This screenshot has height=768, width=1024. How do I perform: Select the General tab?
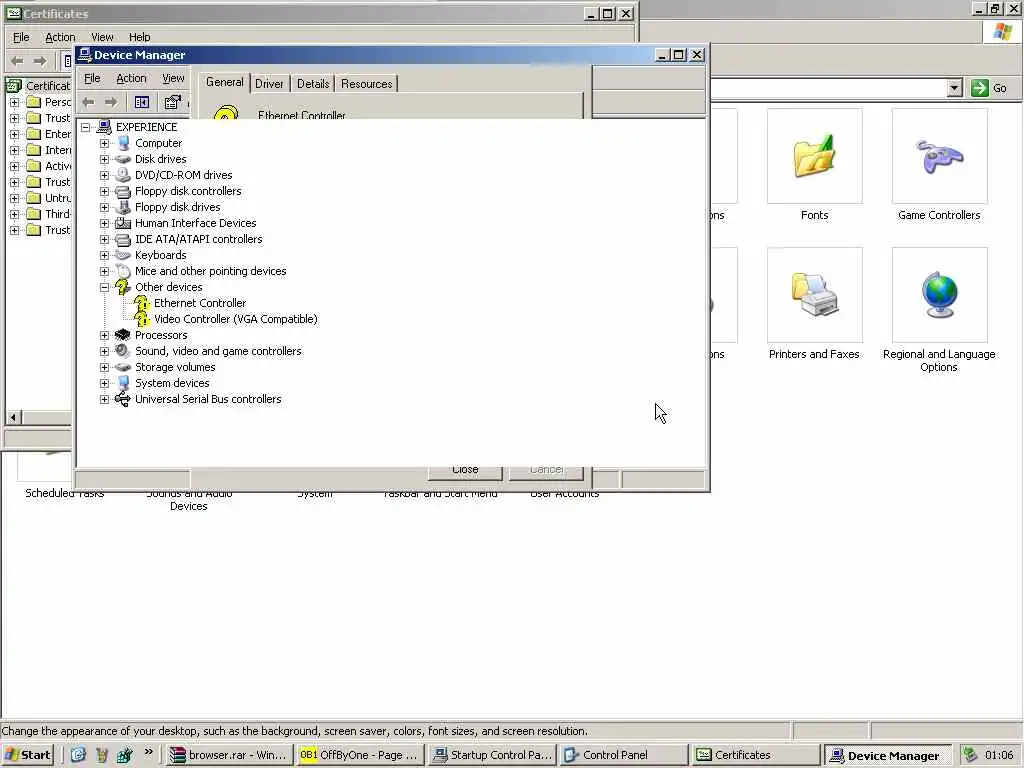coord(225,82)
